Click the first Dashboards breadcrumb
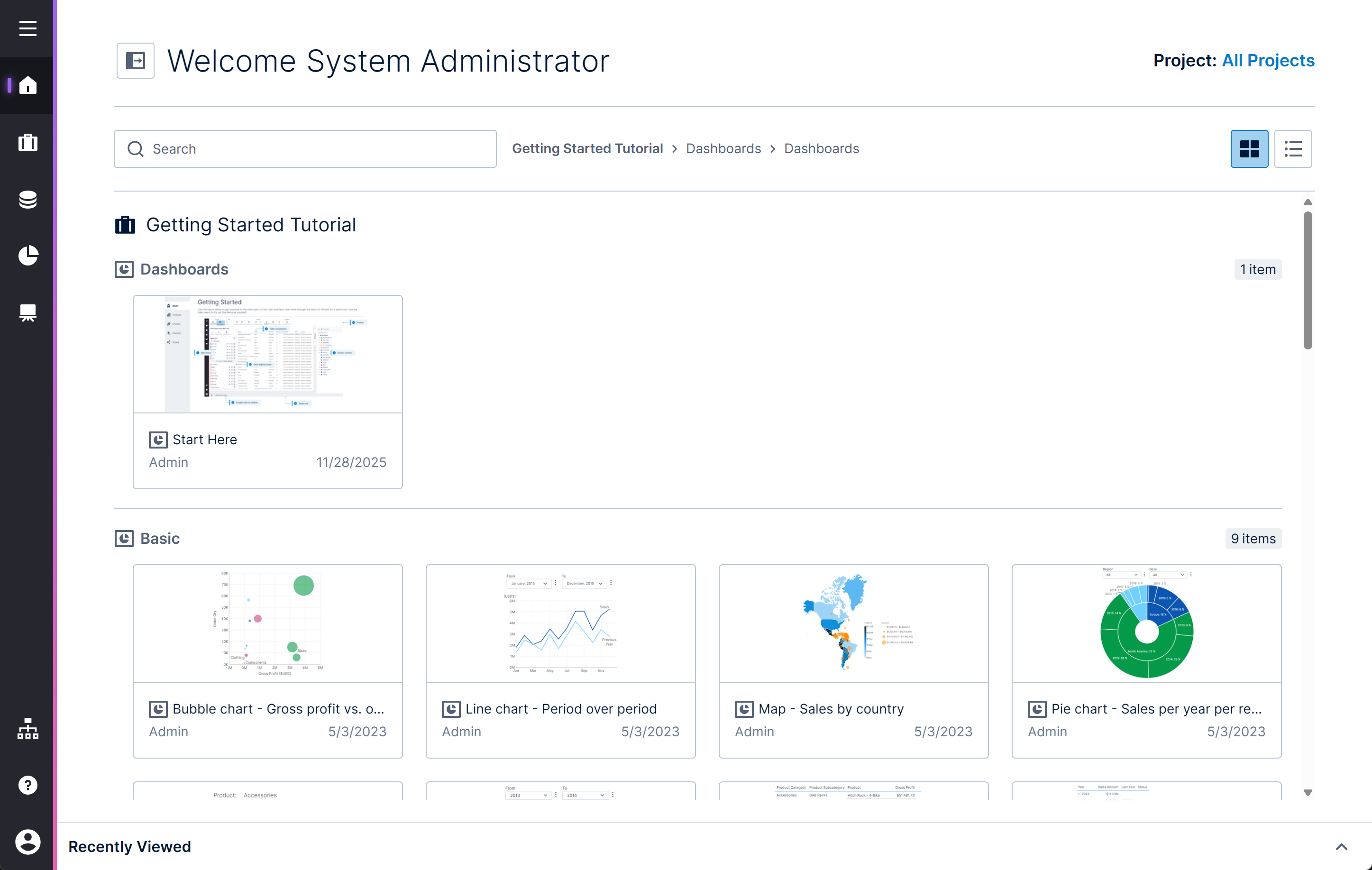 point(723,149)
